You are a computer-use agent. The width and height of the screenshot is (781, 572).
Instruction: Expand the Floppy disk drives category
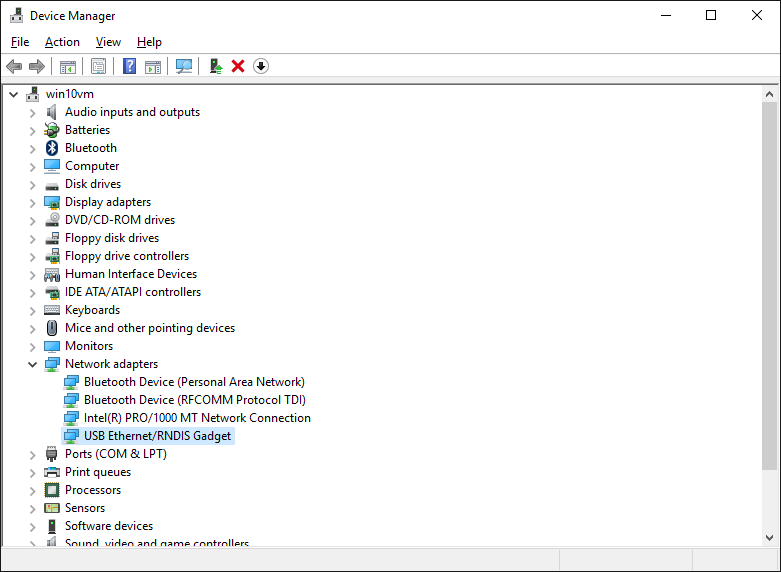click(32, 238)
